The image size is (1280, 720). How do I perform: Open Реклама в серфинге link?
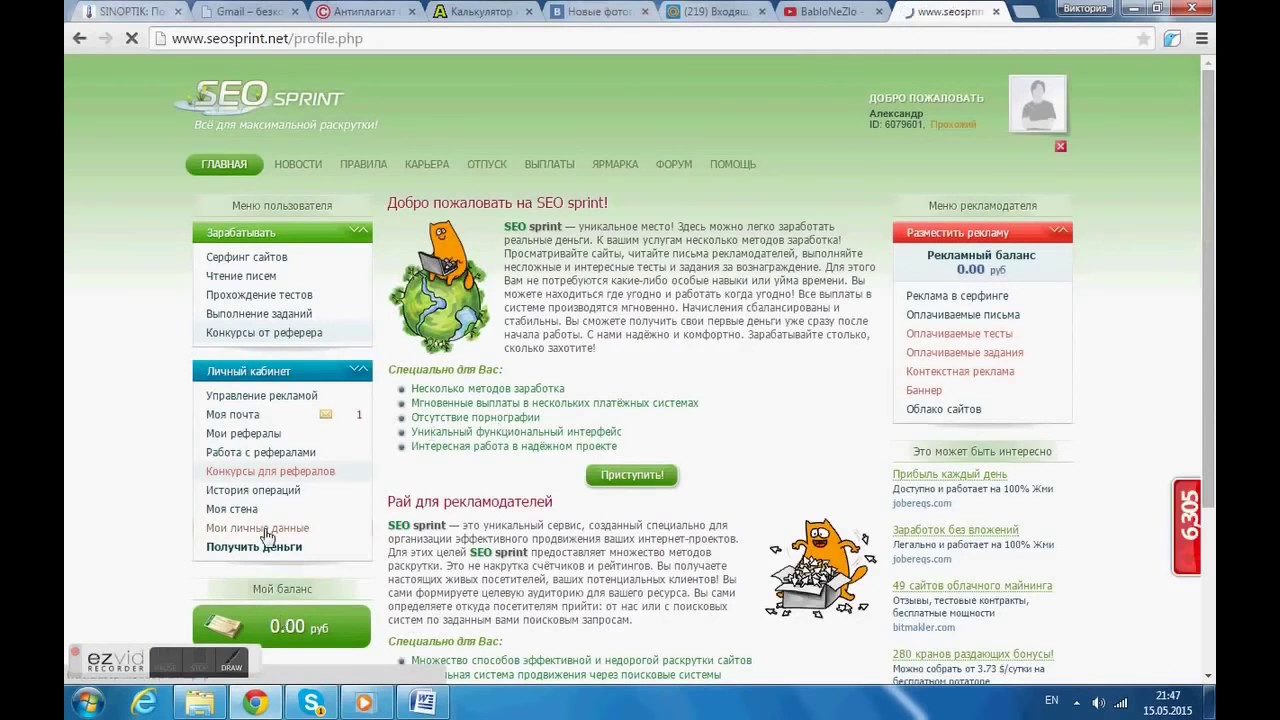click(957, 296)
